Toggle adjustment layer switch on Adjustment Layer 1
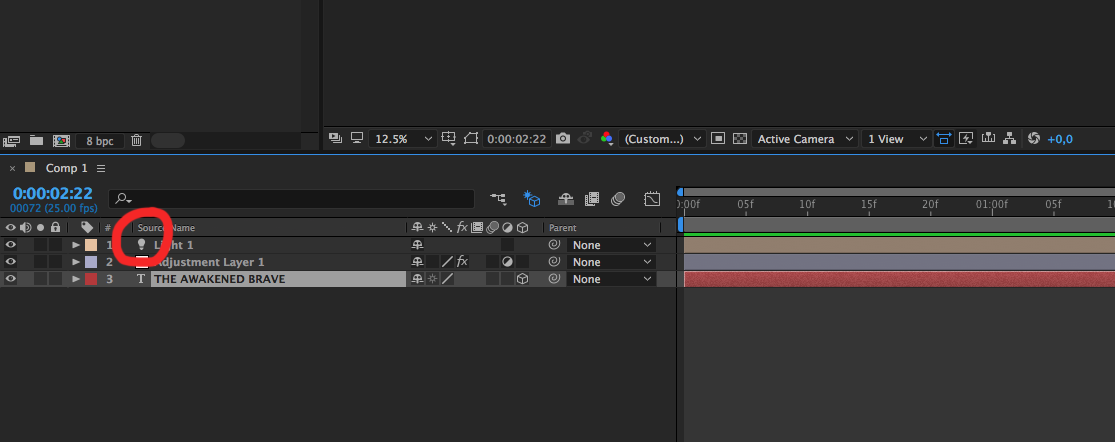Viewport: 1115px width, 442px height. click(507, 262)
